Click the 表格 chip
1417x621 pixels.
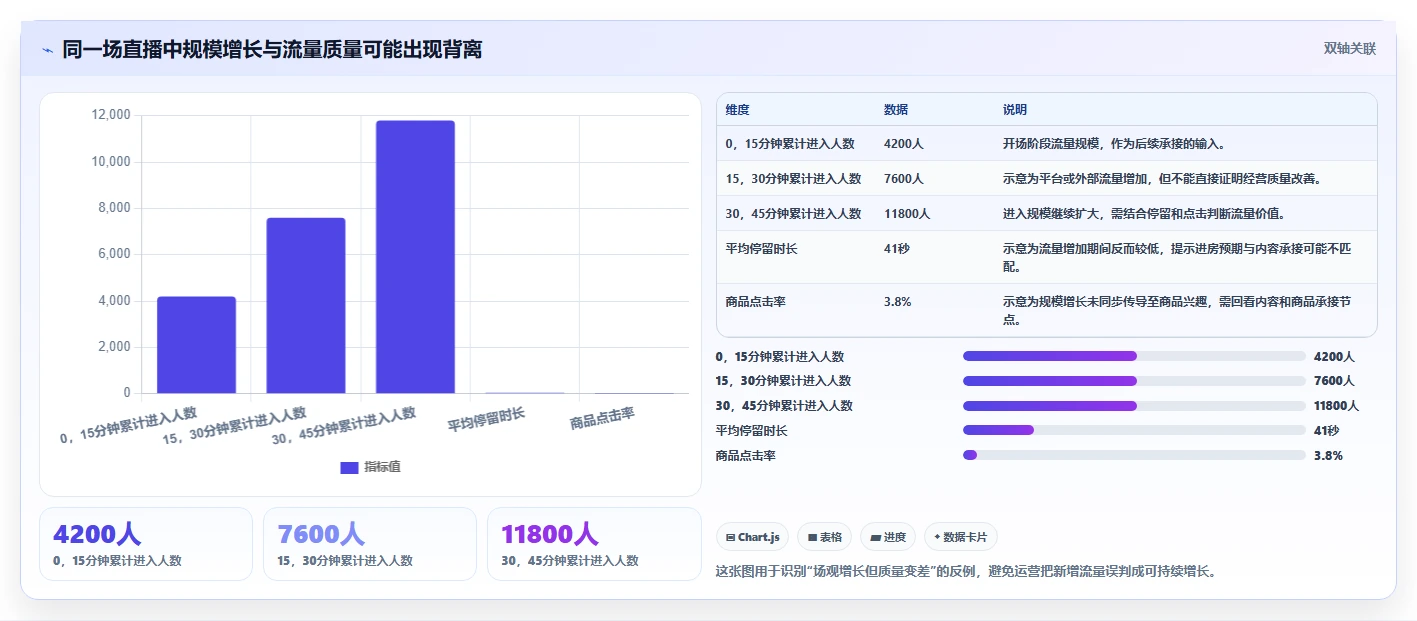pyautogui.click(x=825, y=537)
